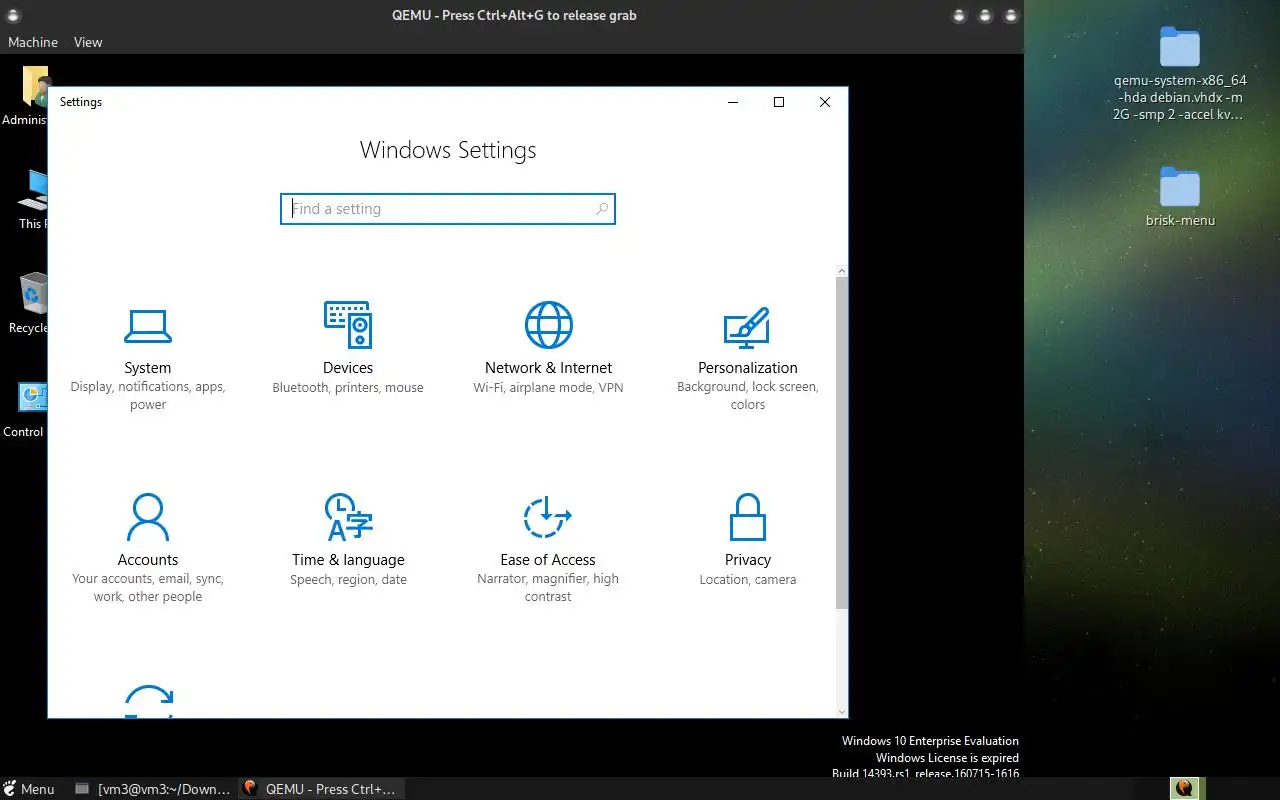Screen dimensions: 1280x800
Task: Switch to the vm3 terminal taskbar entry
Action: 154,789
